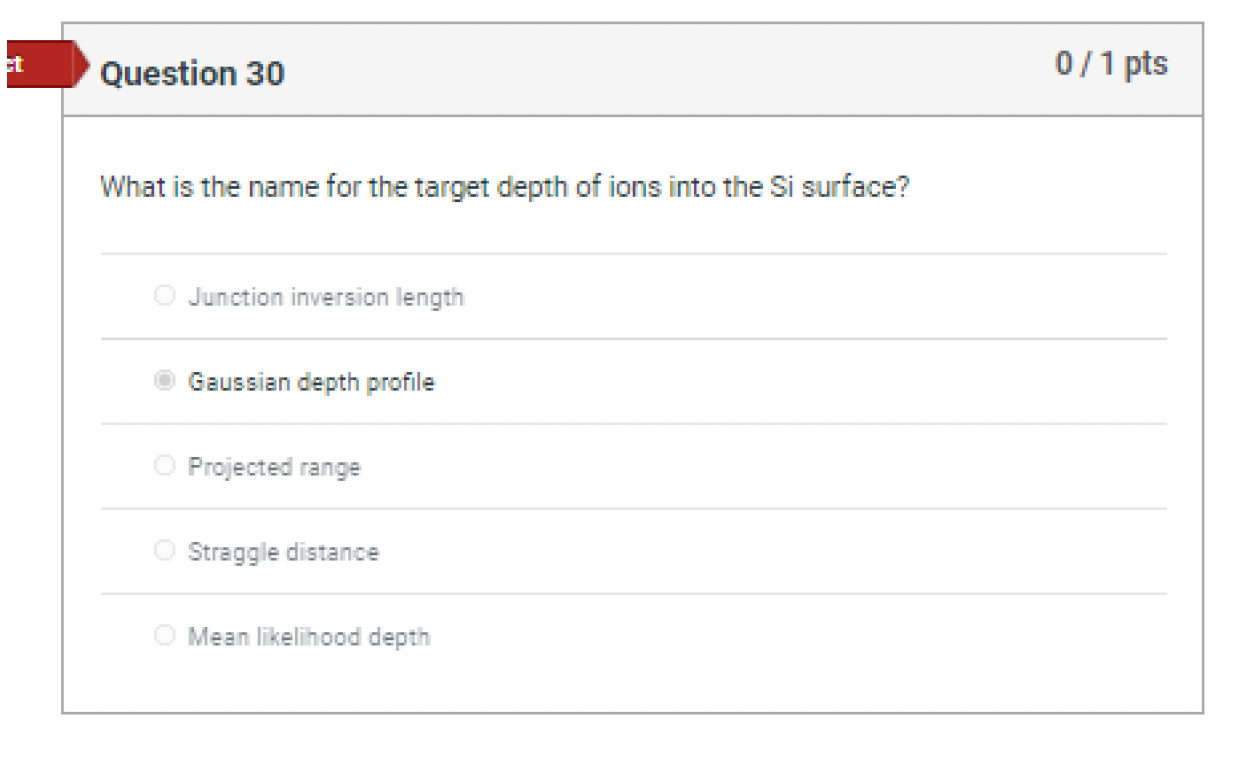Screen dimensions: 1258x770
Task: Choose the Projected range radio button
Action: tap(165, 466)
